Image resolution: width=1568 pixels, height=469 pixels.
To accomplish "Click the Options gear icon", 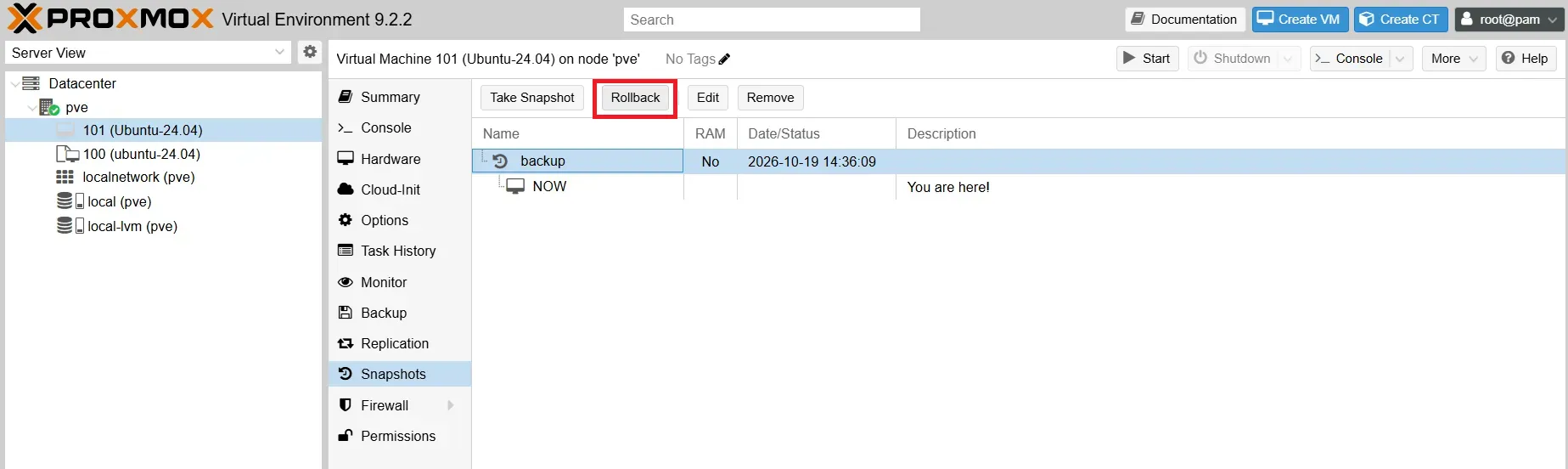I will pos(346,220).
